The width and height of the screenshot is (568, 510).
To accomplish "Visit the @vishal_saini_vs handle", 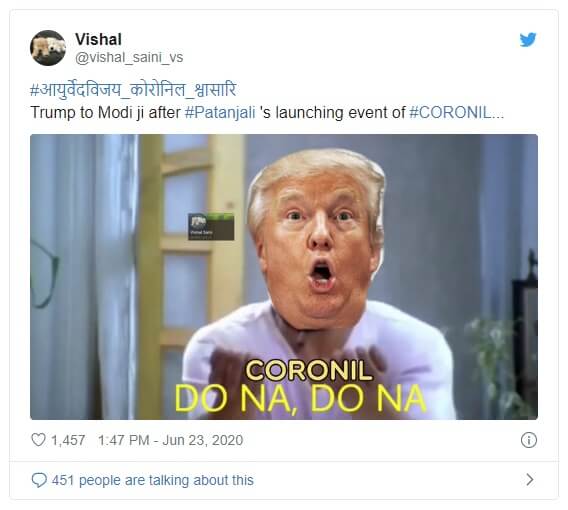I will pyautogui.click(x=129, y=58).
